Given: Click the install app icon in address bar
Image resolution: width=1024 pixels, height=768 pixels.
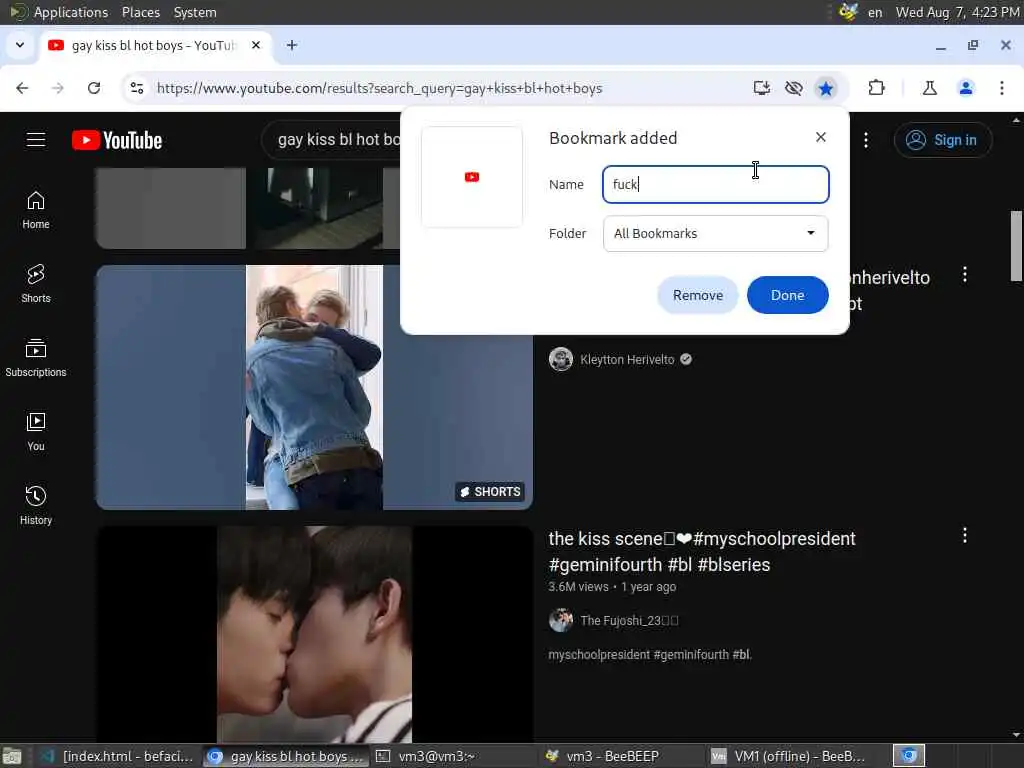Looking at the screenshot, I should coord(761,88).
